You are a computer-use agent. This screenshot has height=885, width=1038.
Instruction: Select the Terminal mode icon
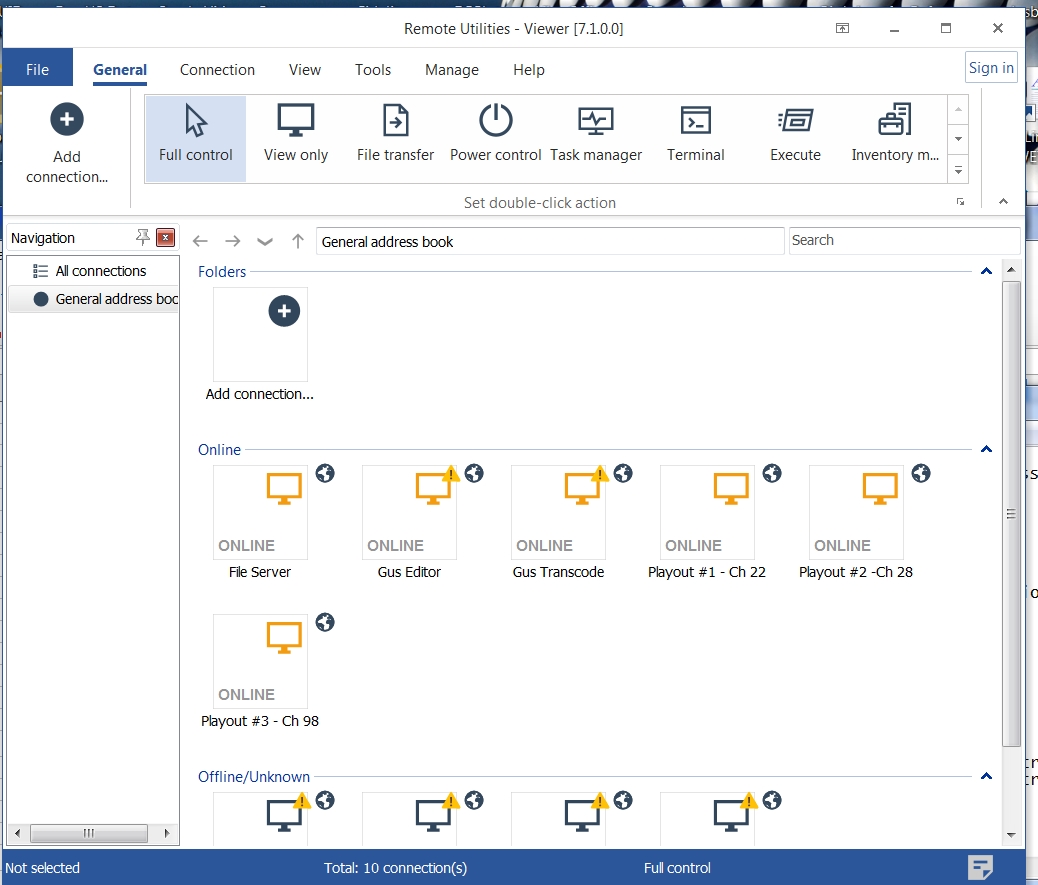pyautogui.click(x=695, y=122)
